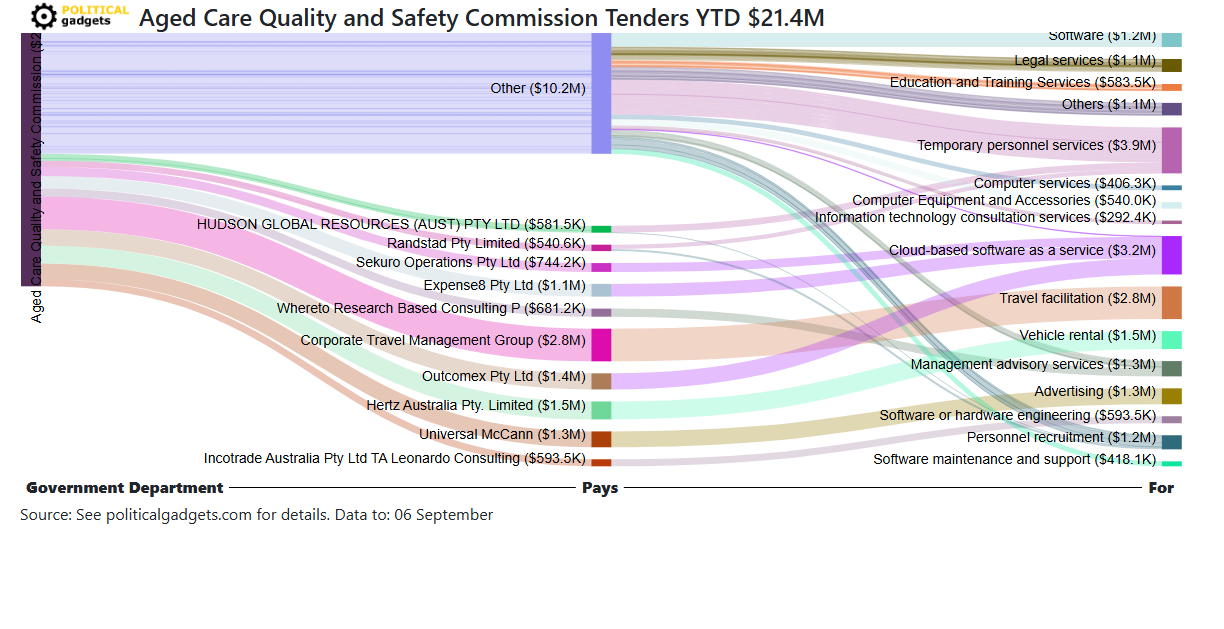This screenshot has width=1224, height=629.
Task: Click the Randstad Pty Limited ($540.6K) label
Action: [486, 243]
